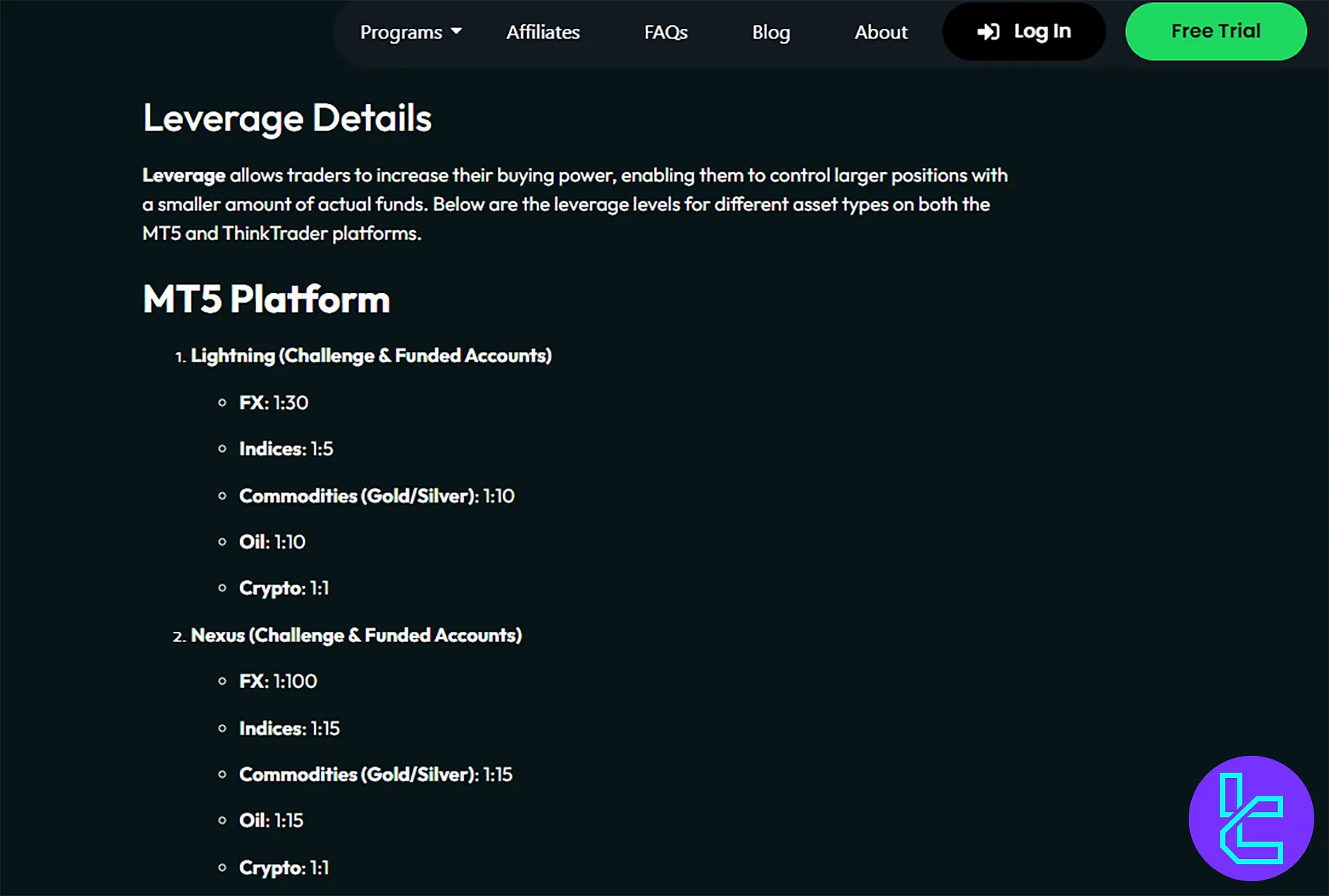The width and height of the screenshot is (1329, 896).
Task: Visit the Blog from the navbar
Action: click(x=771, y=32)
